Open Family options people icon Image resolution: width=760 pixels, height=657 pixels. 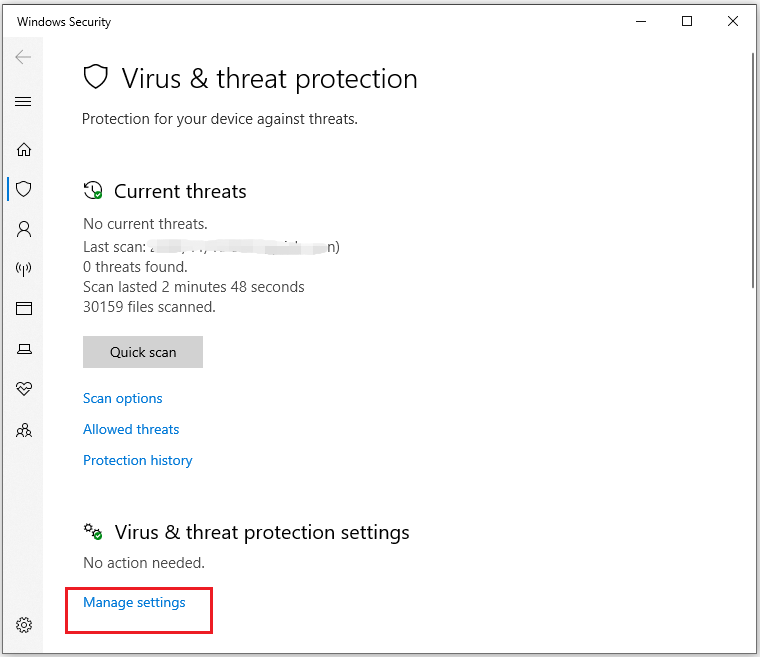pyautogui.click(x=24, y=431)
